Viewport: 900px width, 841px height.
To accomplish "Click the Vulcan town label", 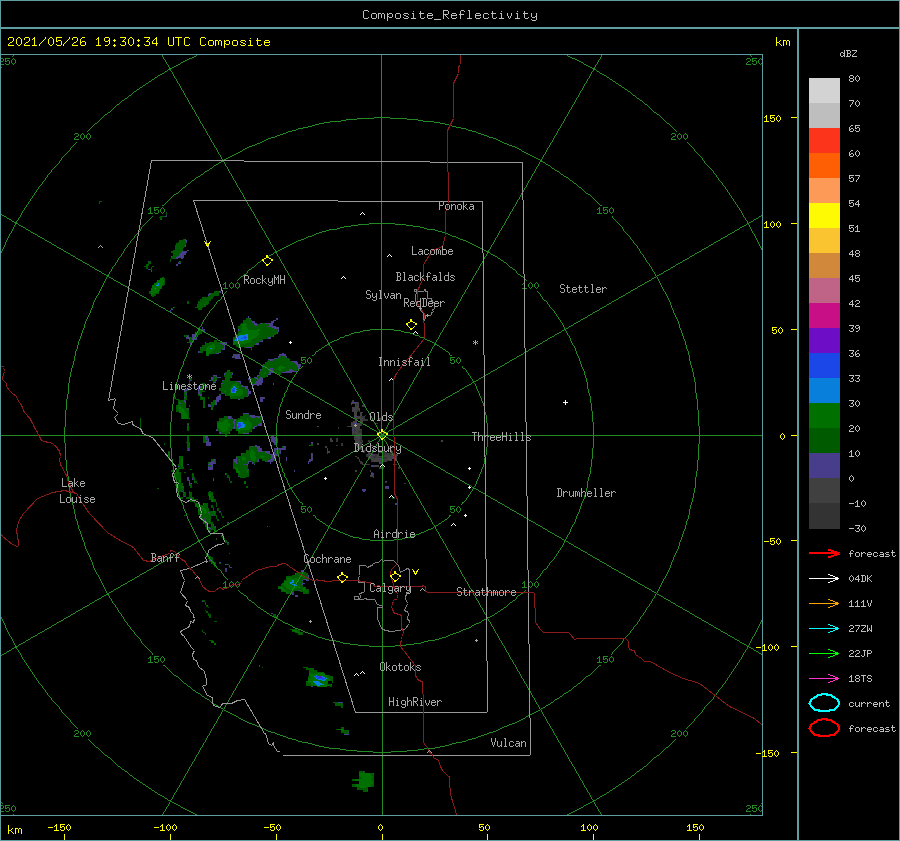I will (509, 743).
